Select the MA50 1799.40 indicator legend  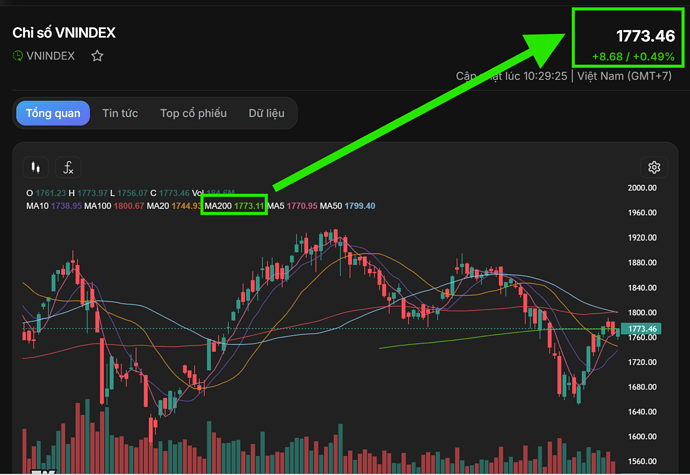pos(347,206)
